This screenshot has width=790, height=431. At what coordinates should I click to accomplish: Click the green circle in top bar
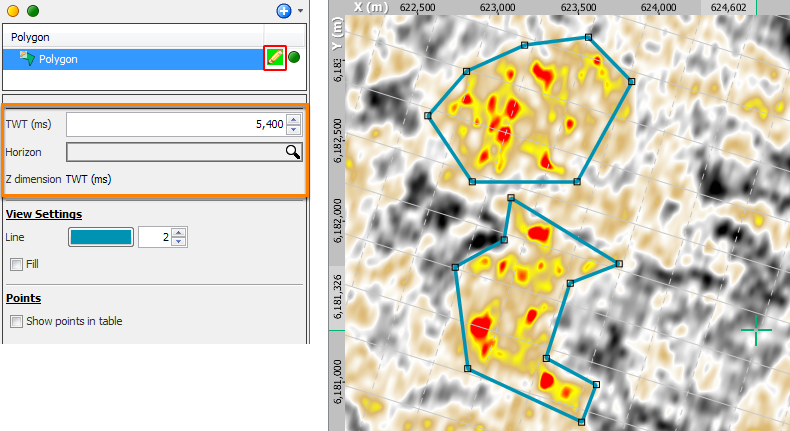[x=33, y=11]
